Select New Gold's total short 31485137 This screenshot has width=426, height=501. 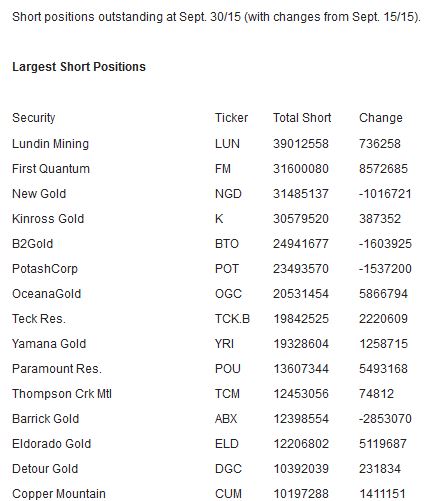pos(301,194)
